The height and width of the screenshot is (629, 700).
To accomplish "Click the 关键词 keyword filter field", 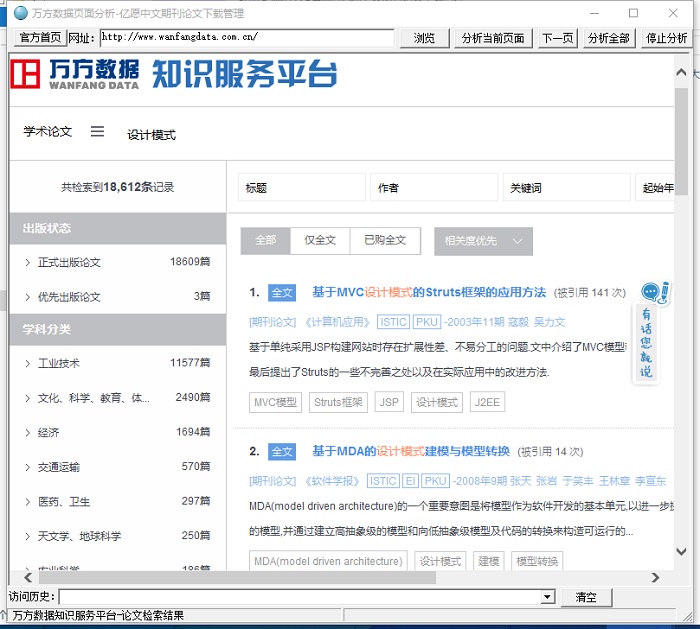I will 566,187.
